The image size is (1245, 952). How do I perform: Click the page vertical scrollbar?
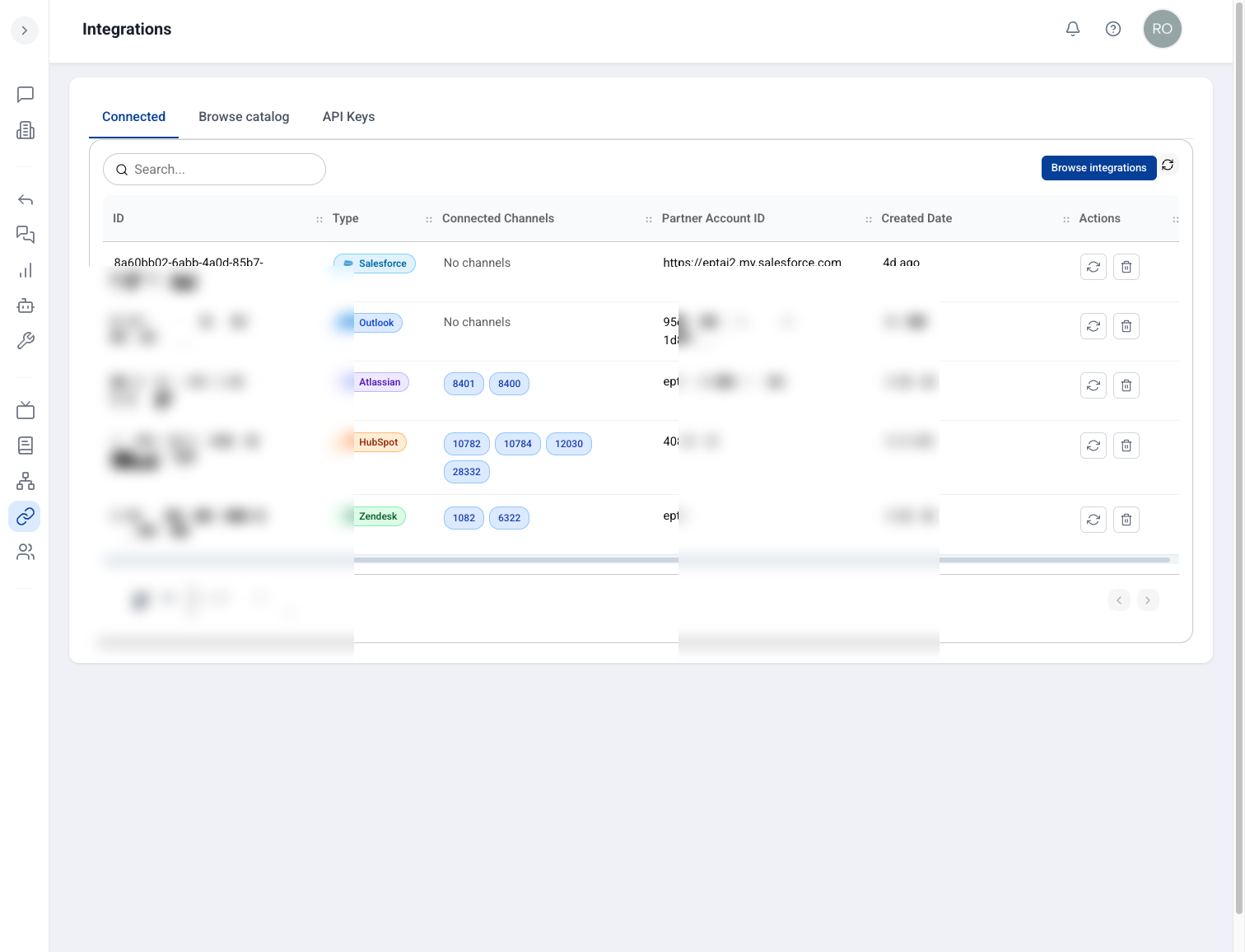(x=1239, y=457)
